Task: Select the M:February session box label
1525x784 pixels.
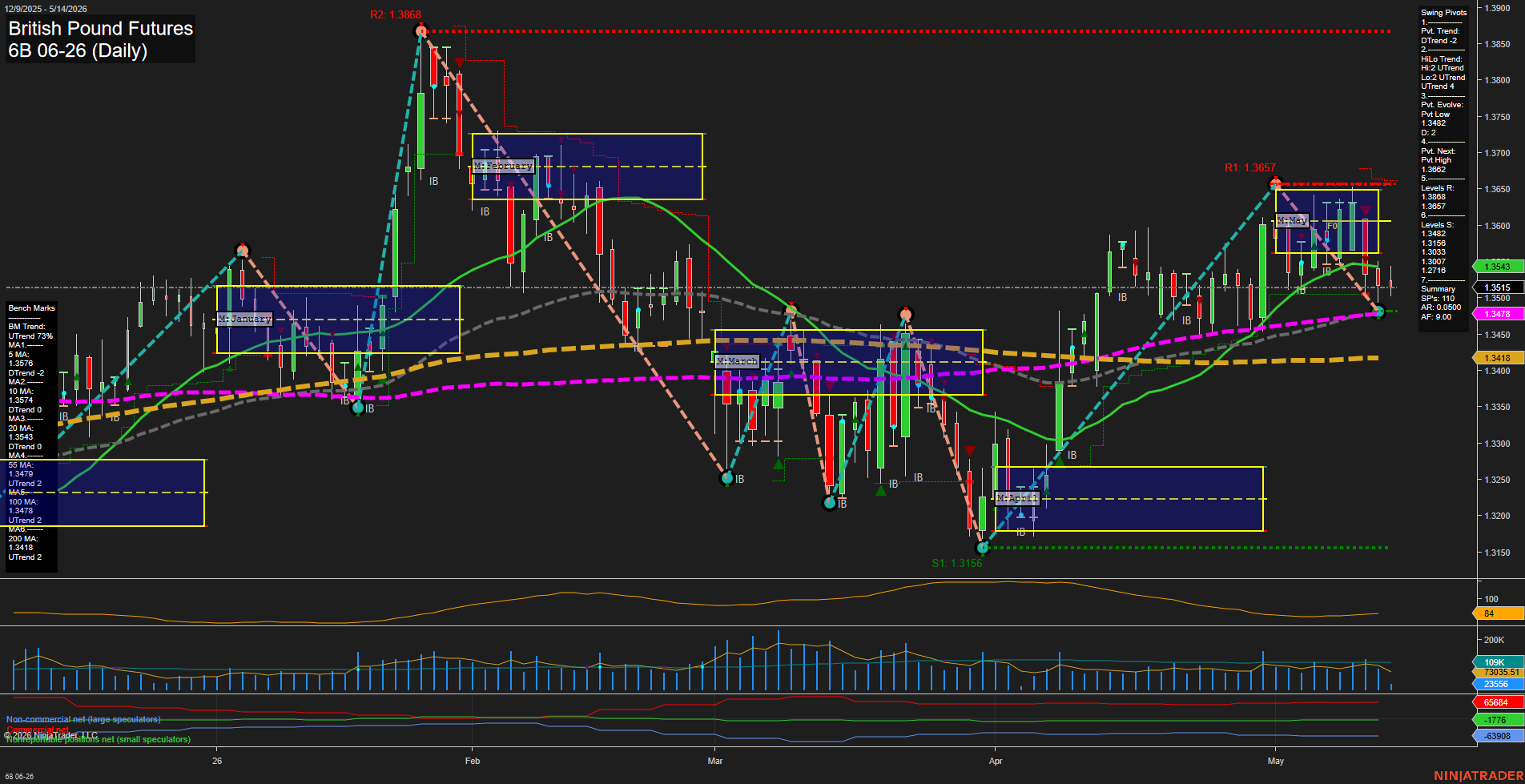Action: click(503, 166)
